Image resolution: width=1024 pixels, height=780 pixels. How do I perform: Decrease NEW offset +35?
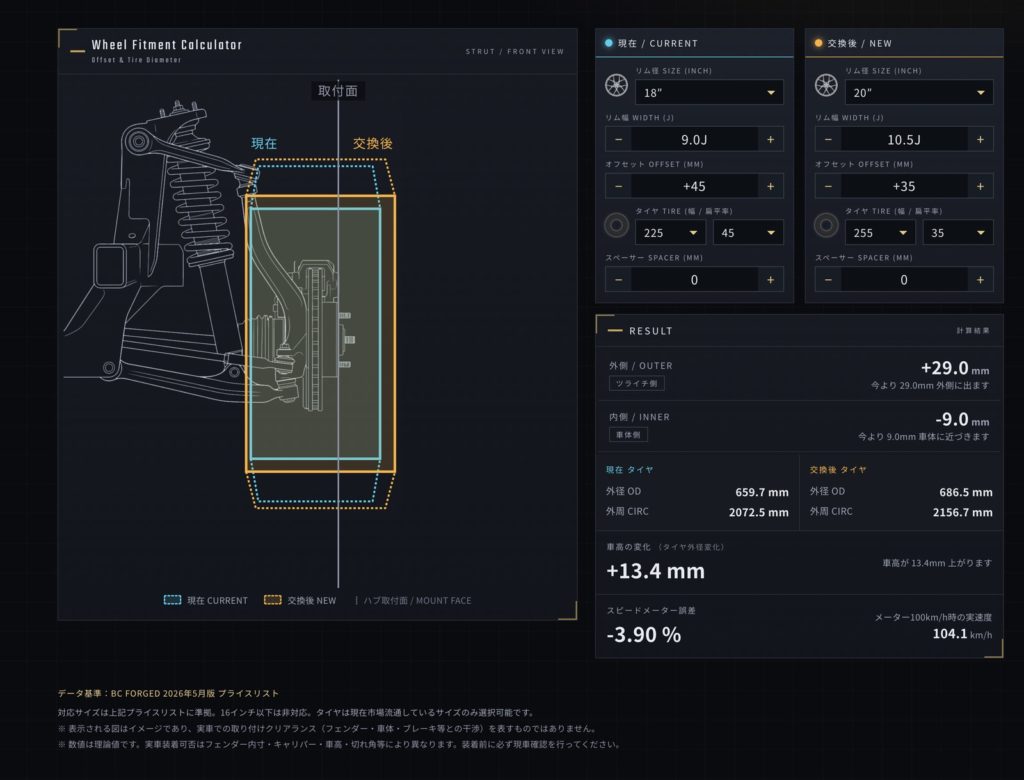[x=827, y=186]
